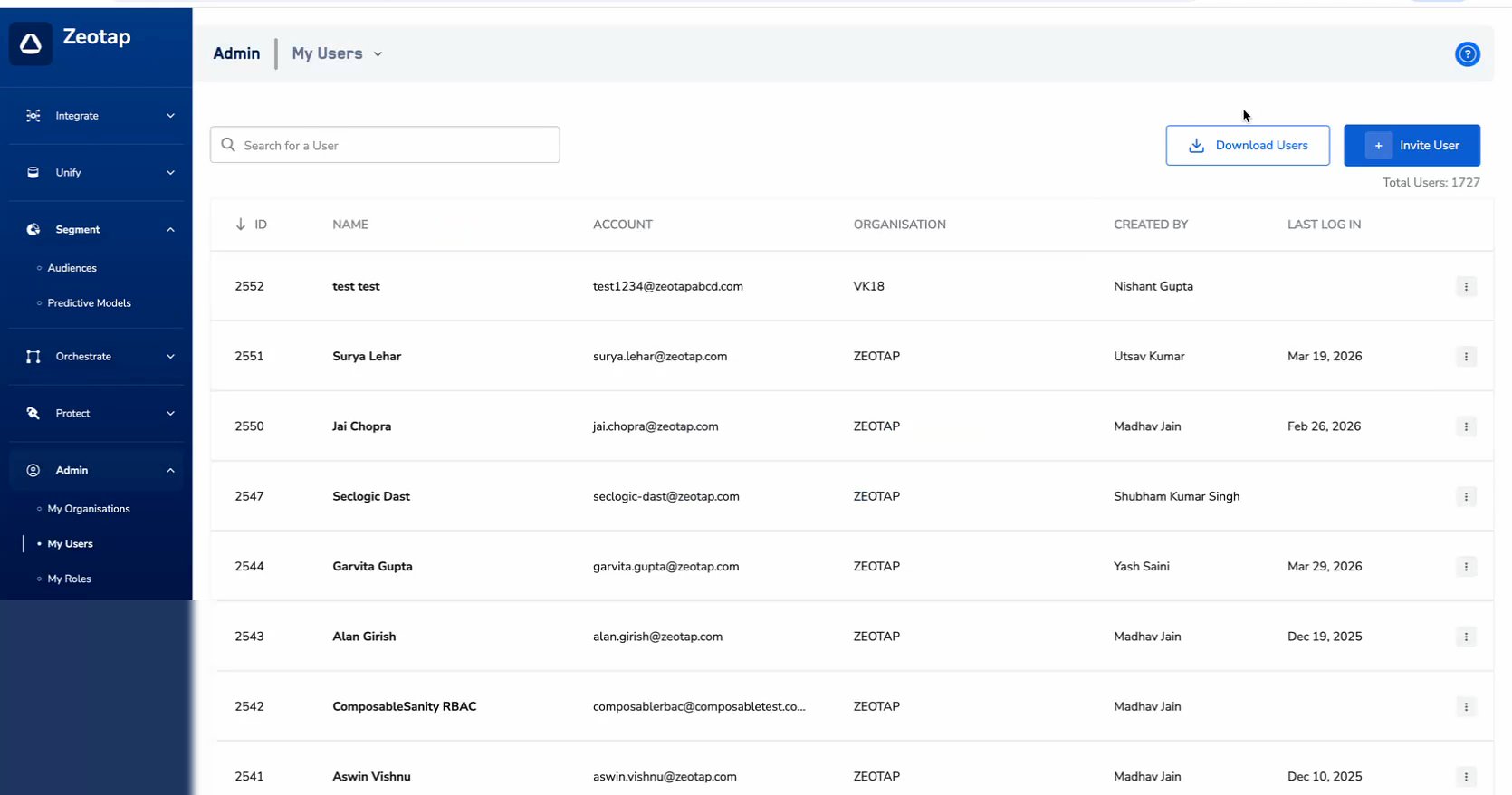This screenshot has width=1512, height=795.
Task: Click the Download Users button
Action: tap(1248, 145)
